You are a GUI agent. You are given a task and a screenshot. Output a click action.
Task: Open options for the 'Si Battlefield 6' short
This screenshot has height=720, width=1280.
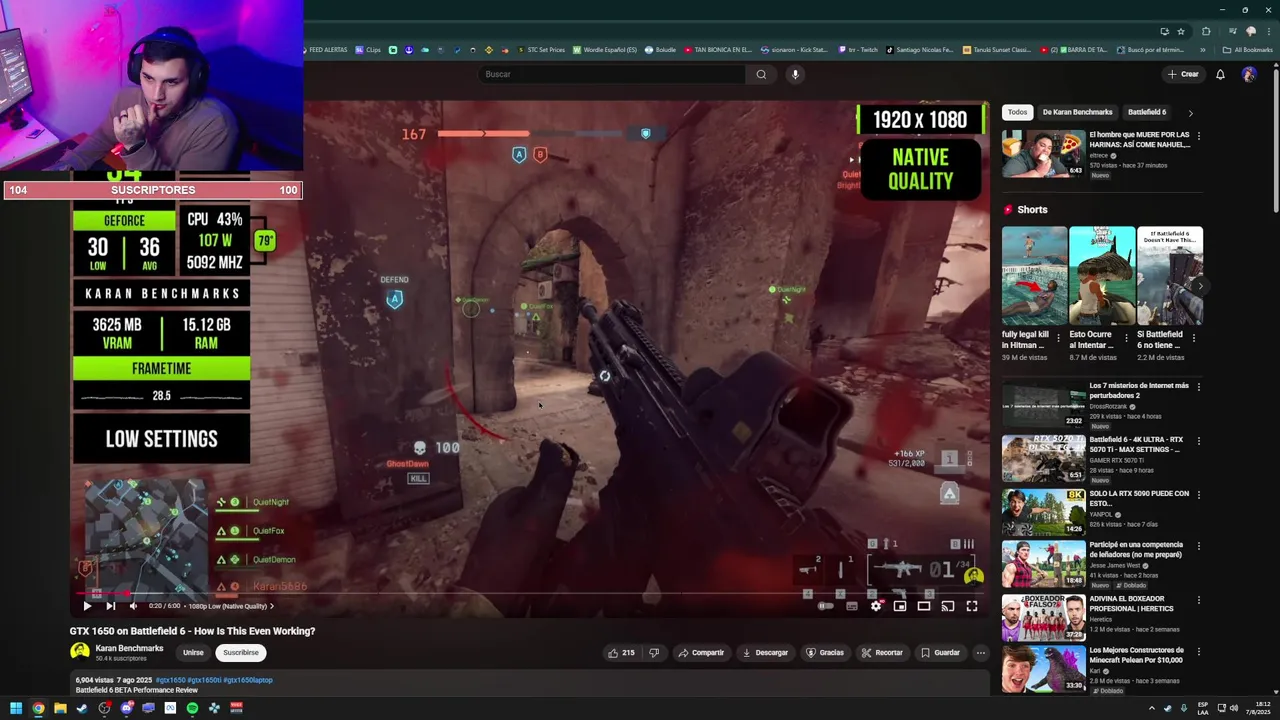(x=1195, y=338)
